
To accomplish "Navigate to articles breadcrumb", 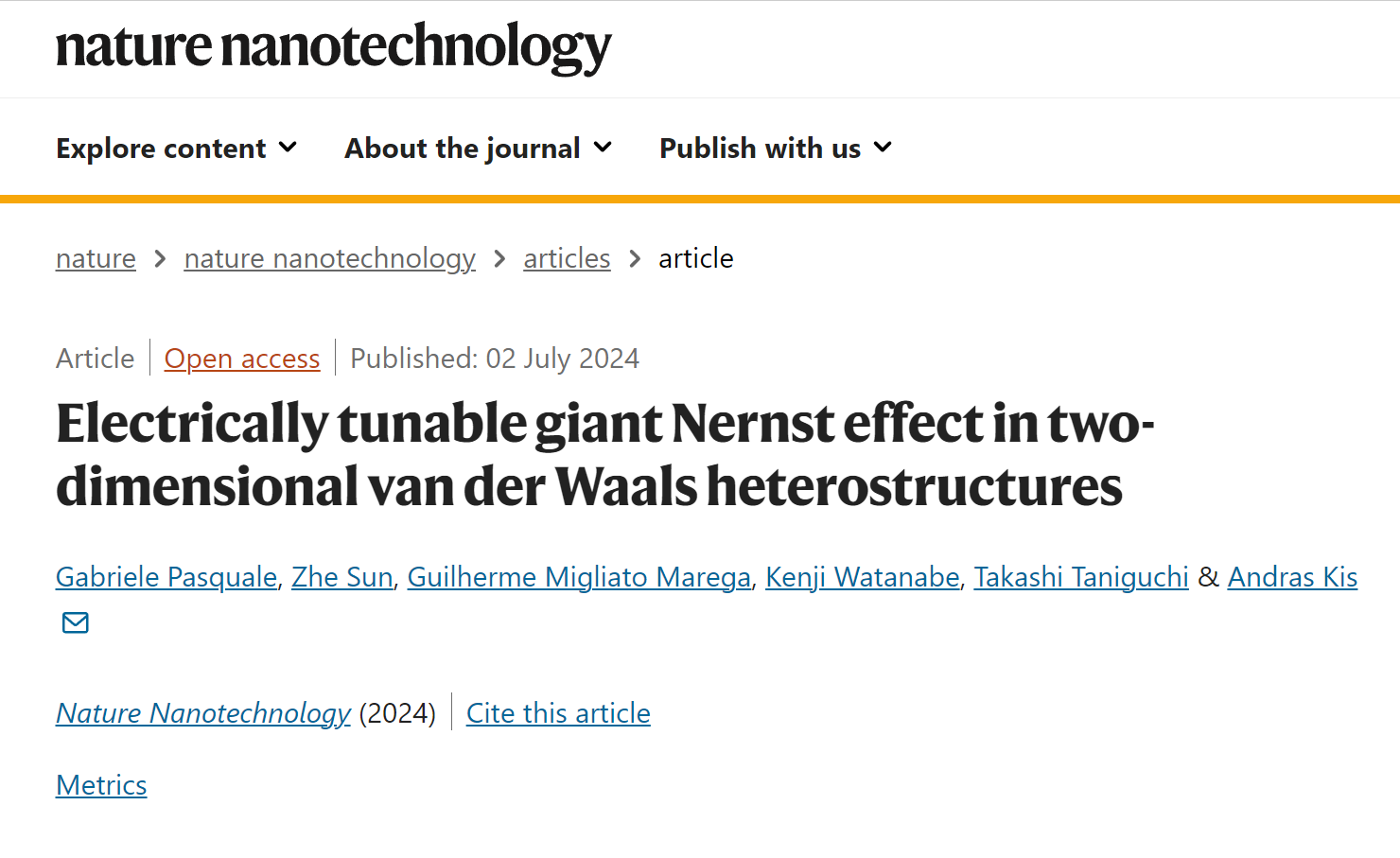I will click(567, 258).
